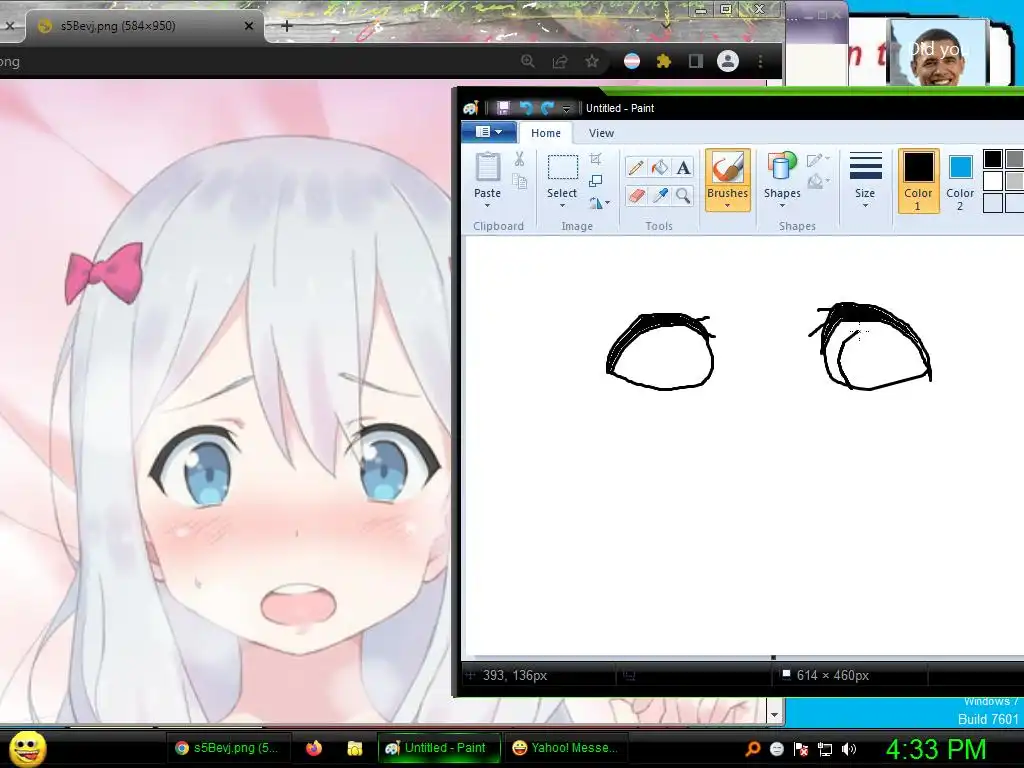Click the share icon in browser address bar
The height and width of the screenshot is (768, 1024).
point(560,61)
